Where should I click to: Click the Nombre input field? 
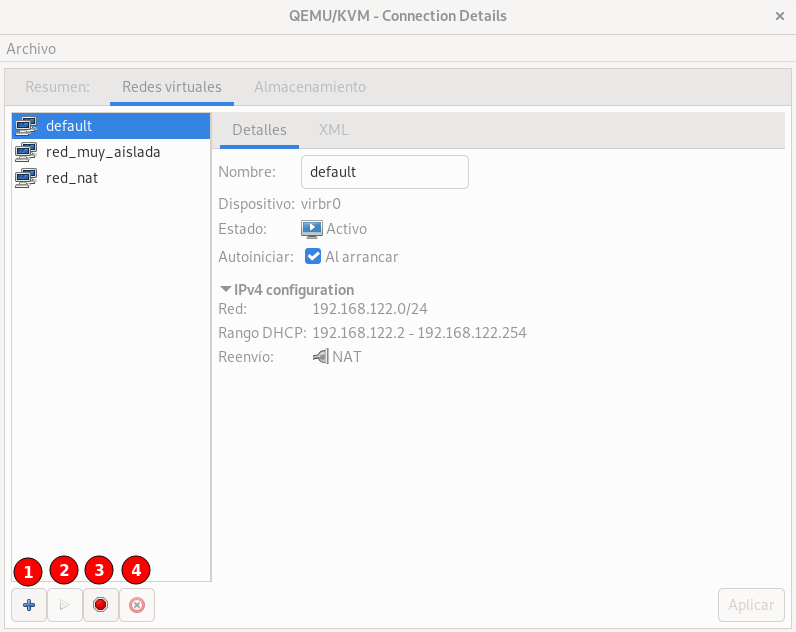385,172
